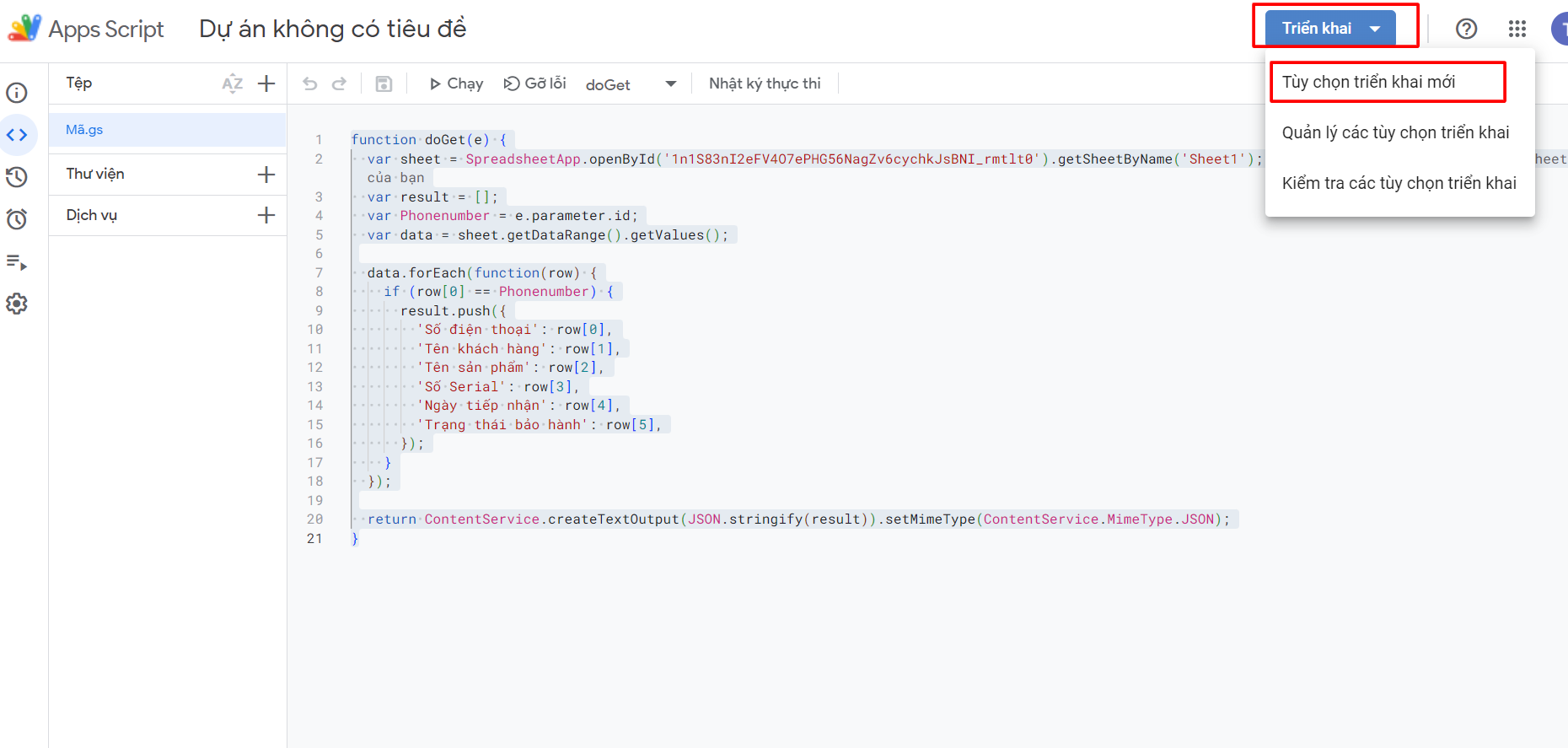Image resolution: width=1568 pixels, height=748 pixels.
Task: Click the return ContentService code line
Action: (x=799, y=519)
